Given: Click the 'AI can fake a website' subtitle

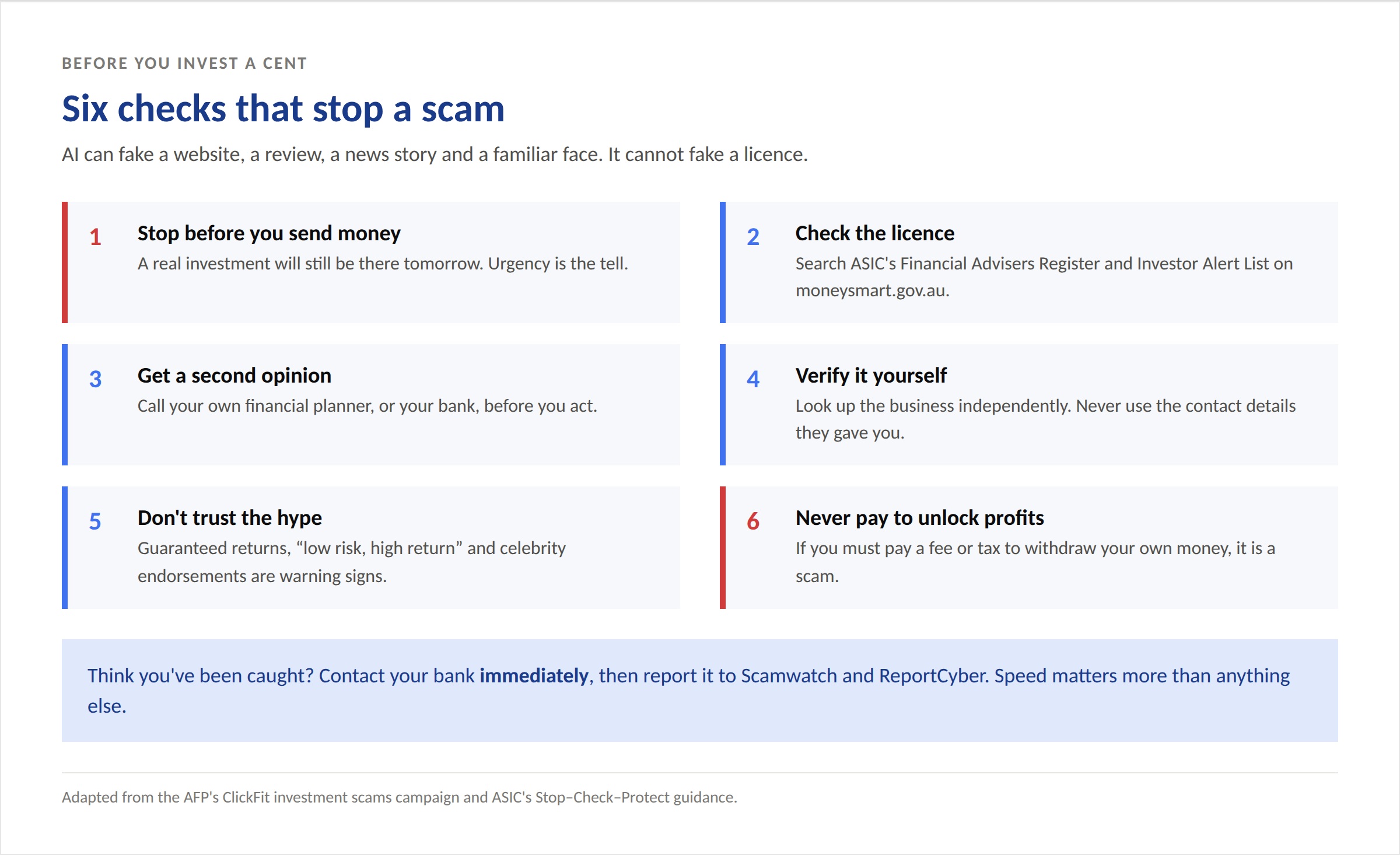Looking at the screenshot, I should tap(435, 155).
